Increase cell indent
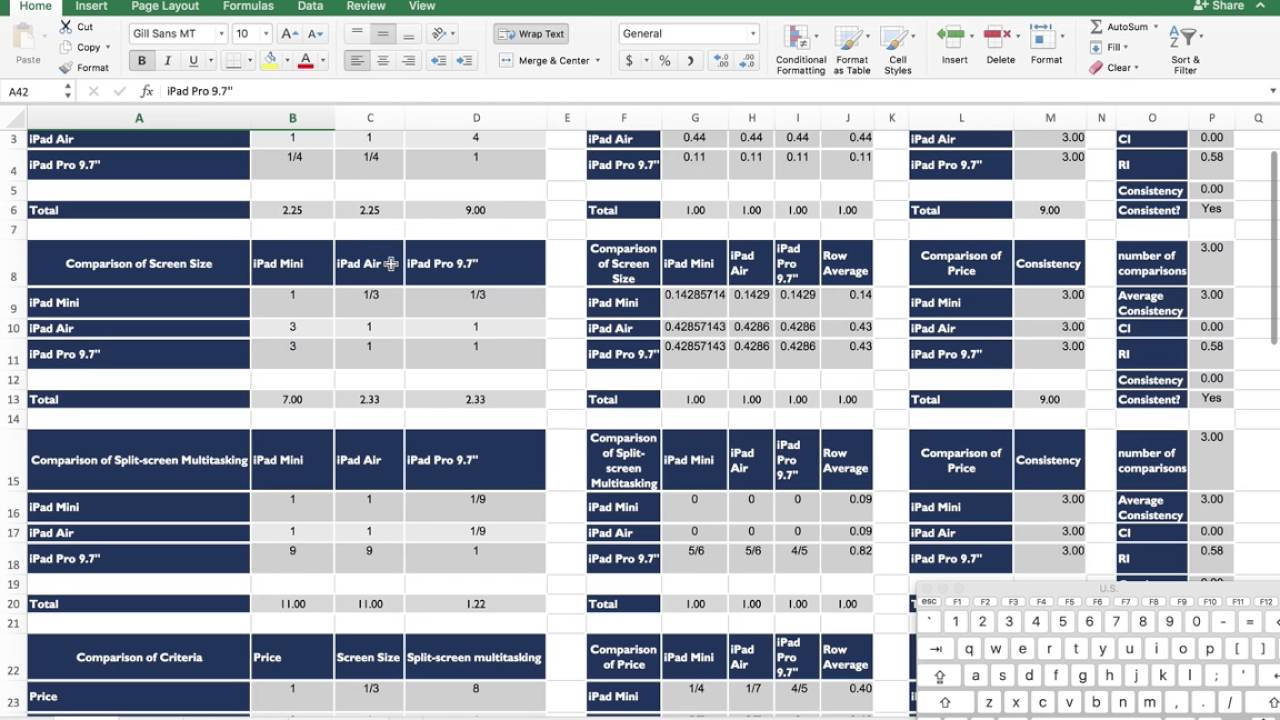1280x720 pixels. tap(464, 61)
